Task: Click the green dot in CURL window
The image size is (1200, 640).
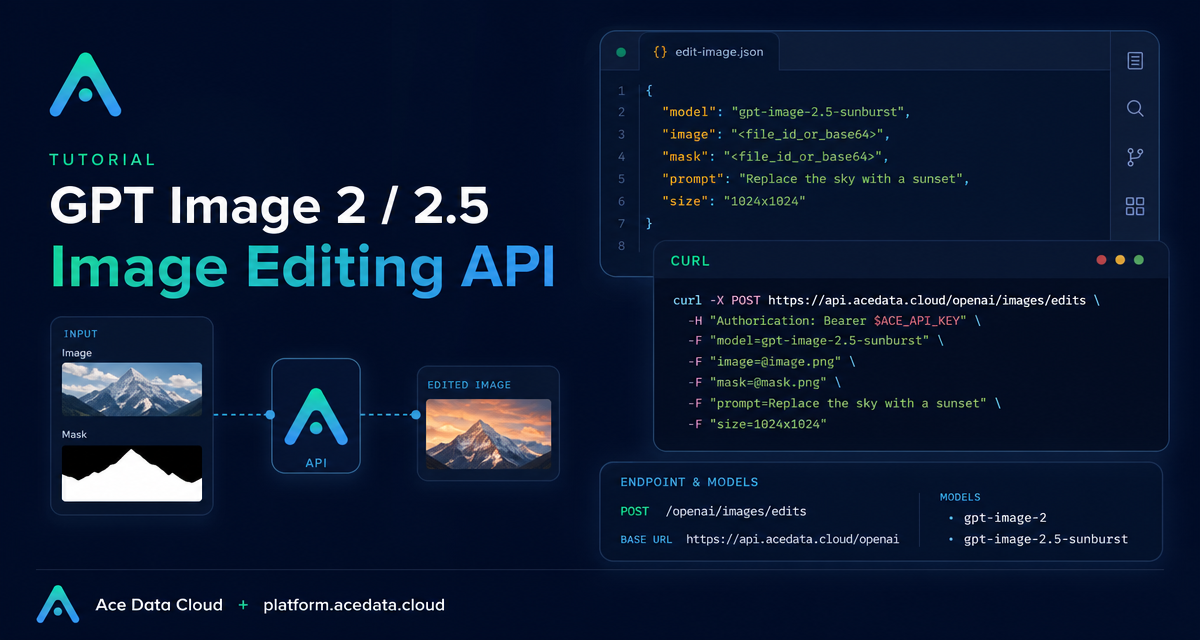Action: pyautogui.click(x=1139, y=260)
